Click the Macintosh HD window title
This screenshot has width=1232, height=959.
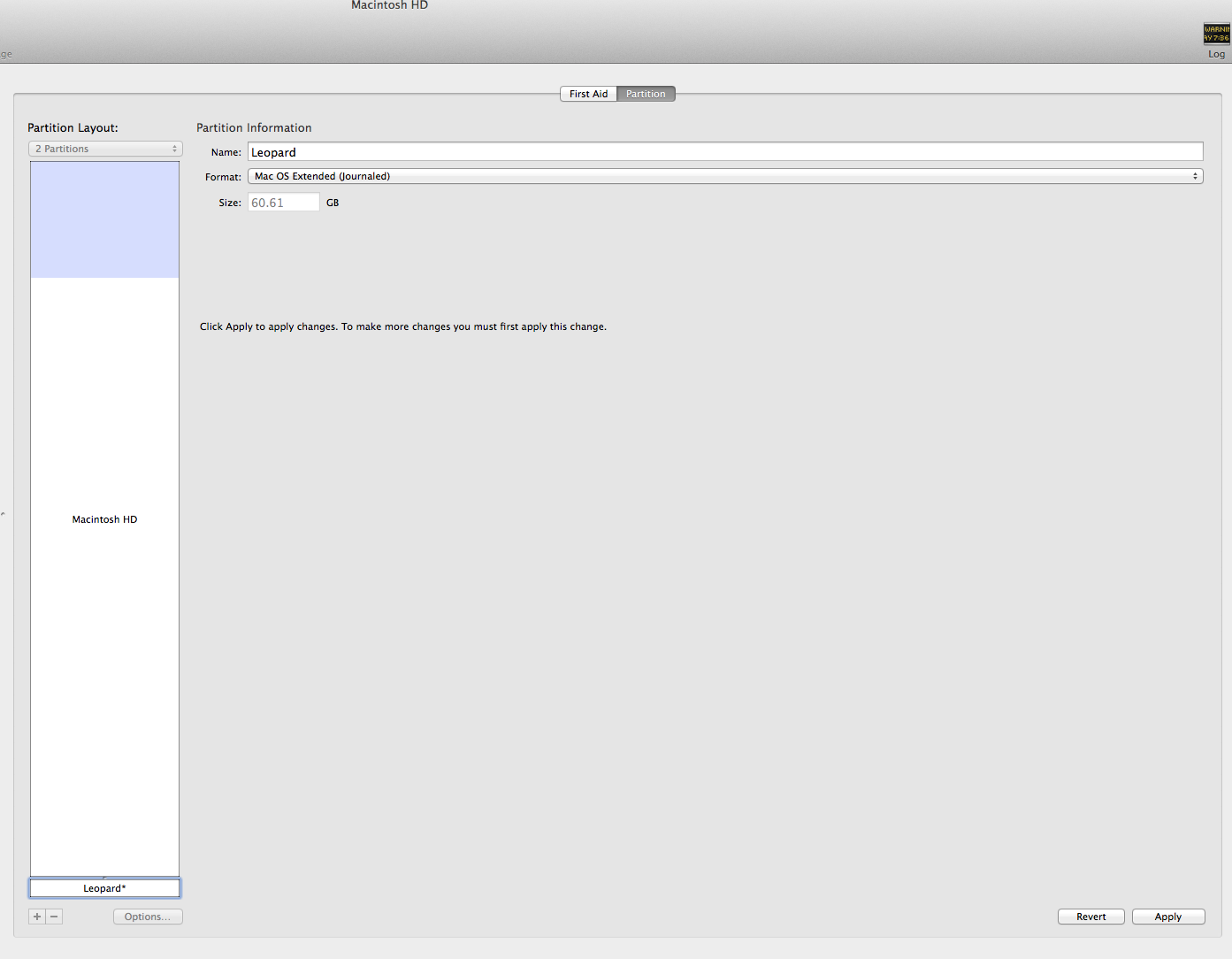tap(389, 5)
